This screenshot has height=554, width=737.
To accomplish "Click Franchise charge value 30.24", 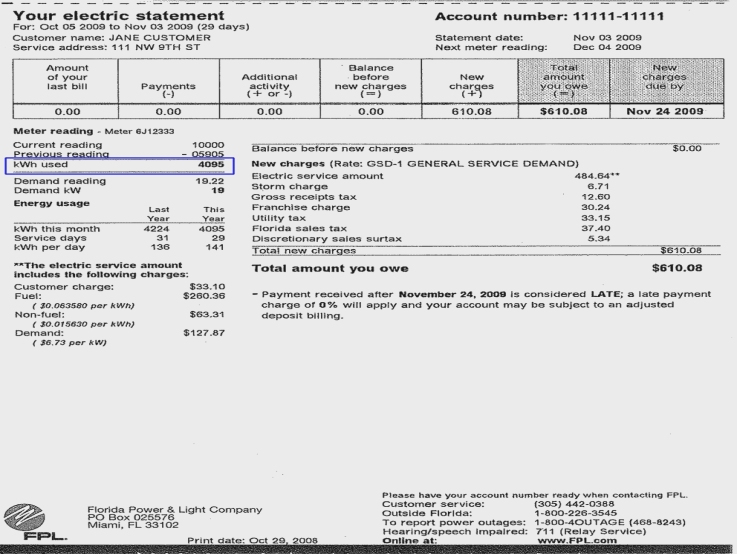I will pyautogui.click(x=596, y=207).
